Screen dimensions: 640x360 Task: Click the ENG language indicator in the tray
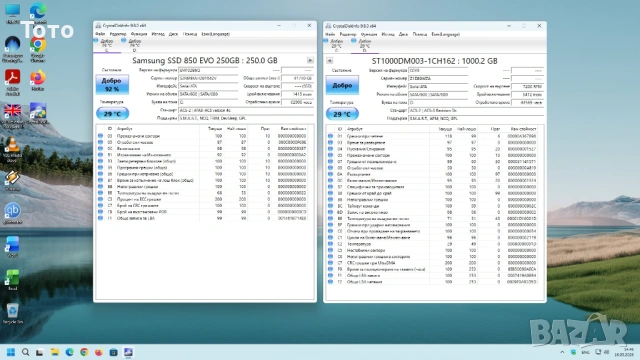(x=585, y=352)
